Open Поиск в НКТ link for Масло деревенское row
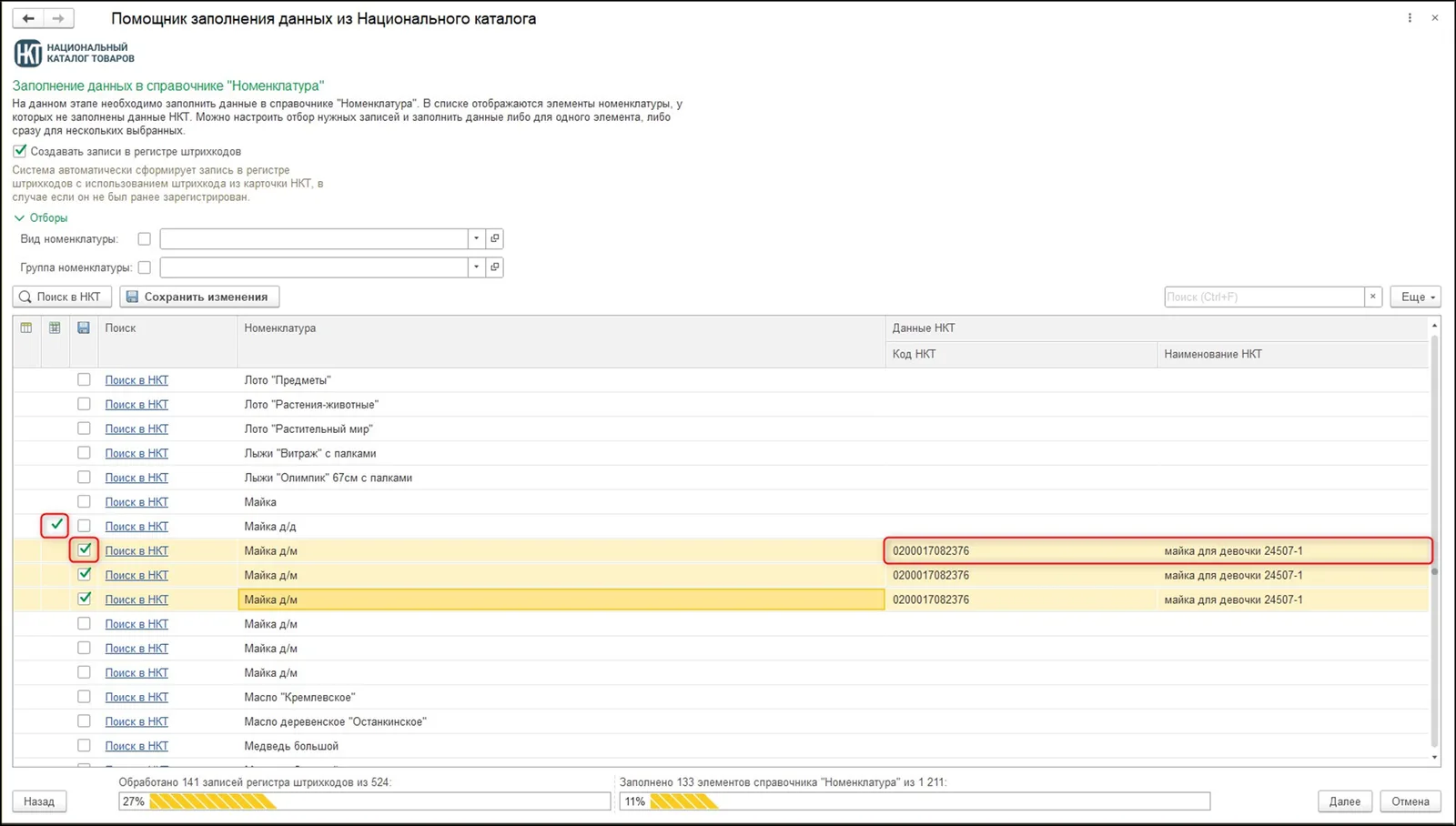 136,721
